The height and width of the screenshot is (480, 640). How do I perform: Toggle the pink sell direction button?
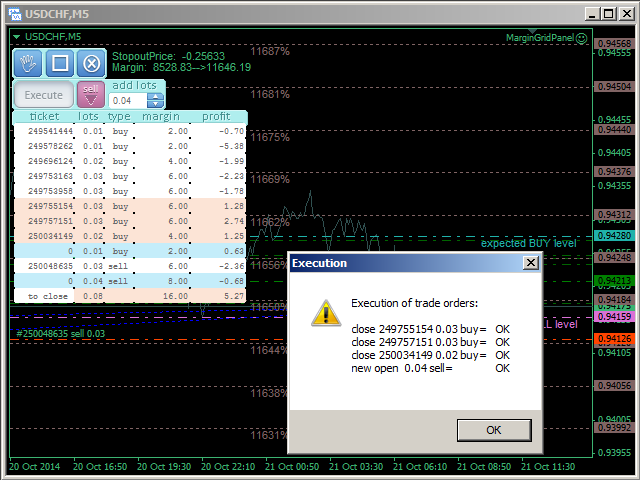[x=91, y=94]
